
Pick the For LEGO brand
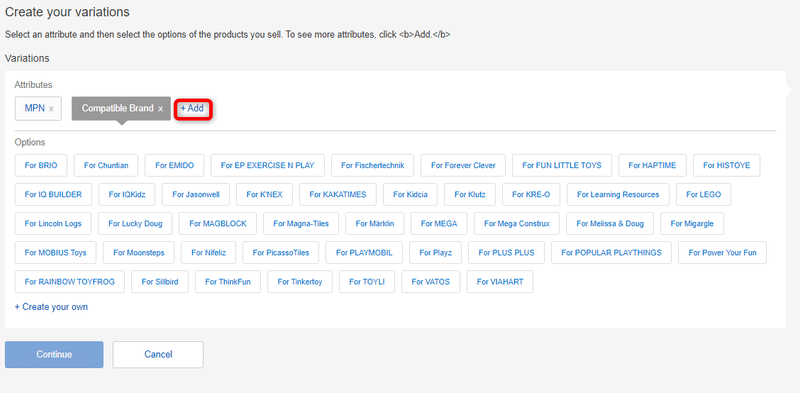tap(704, 194)
